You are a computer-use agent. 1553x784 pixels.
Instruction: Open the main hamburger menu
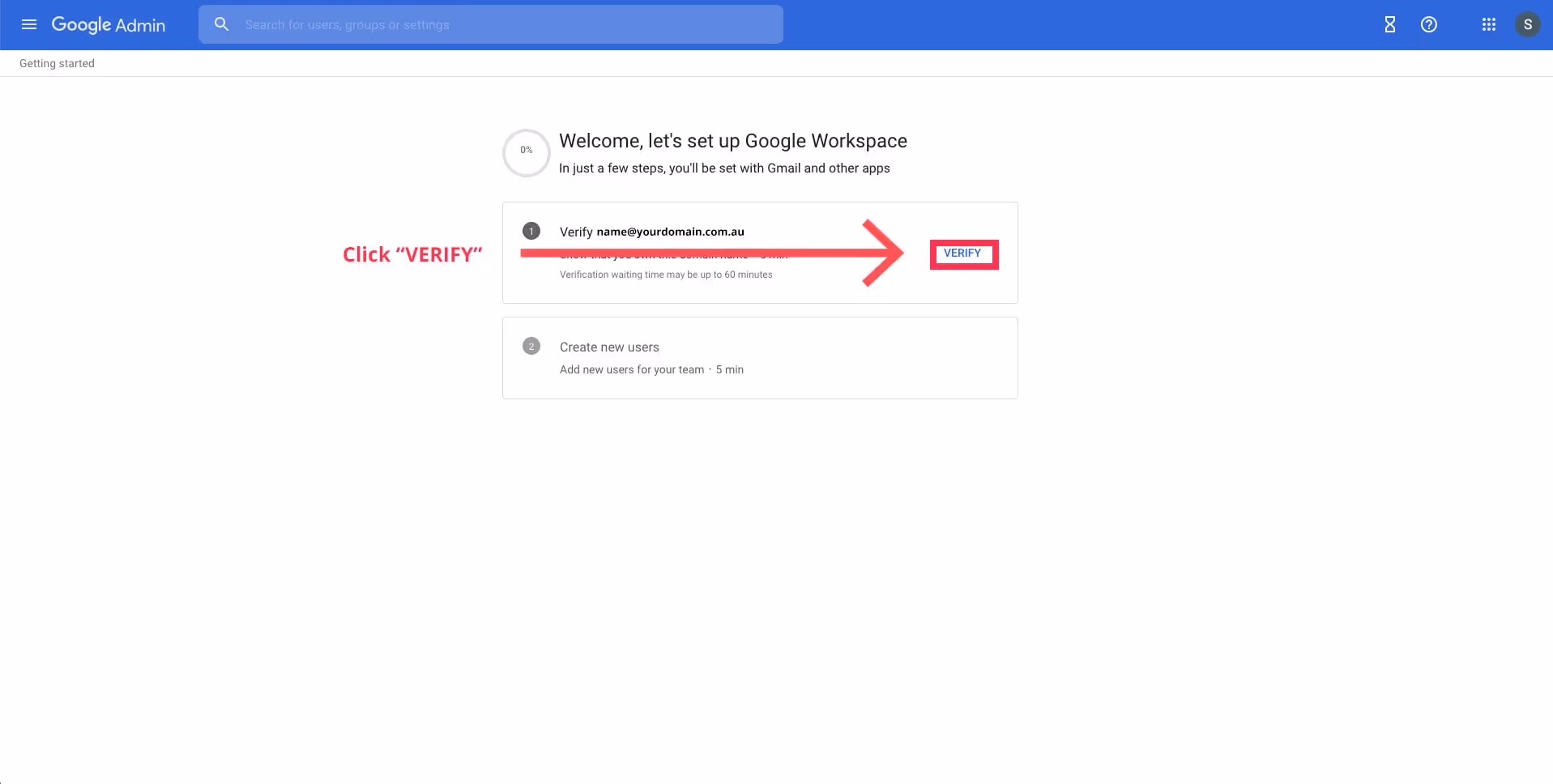(x=29, y=24)
